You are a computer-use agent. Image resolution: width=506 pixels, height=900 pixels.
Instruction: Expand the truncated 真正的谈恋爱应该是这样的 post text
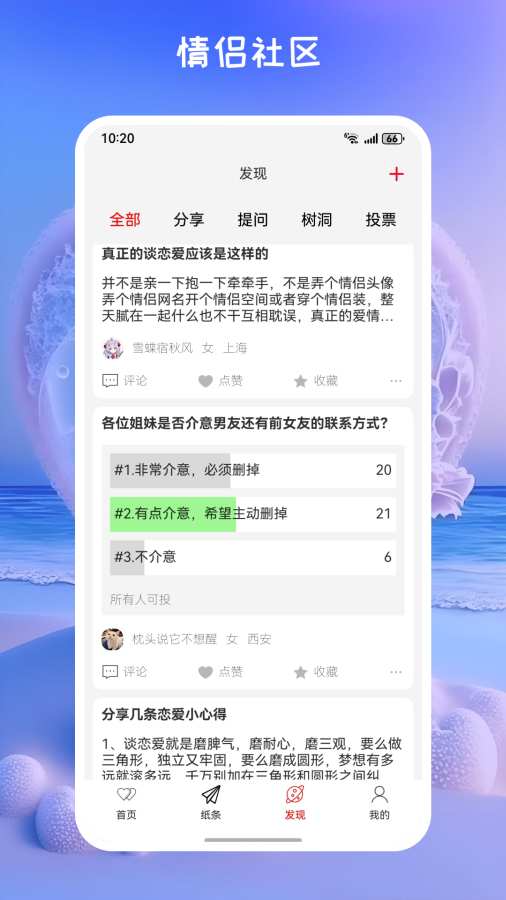(248, 300)
